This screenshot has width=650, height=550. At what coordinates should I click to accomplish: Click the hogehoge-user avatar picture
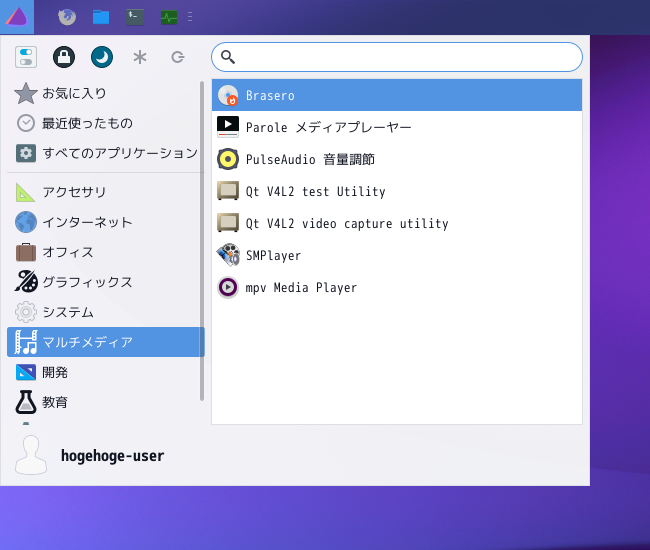(x=31, y=455)
